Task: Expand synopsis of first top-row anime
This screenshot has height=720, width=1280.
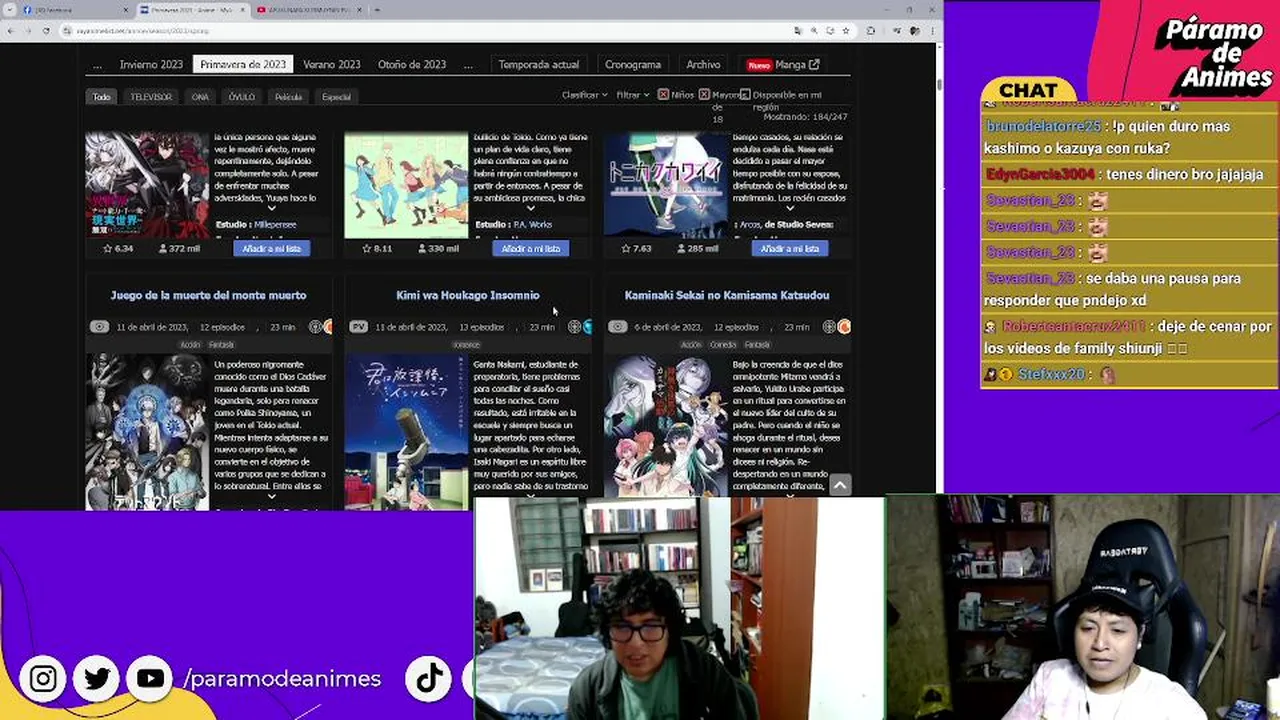Action: coord(271,210)
